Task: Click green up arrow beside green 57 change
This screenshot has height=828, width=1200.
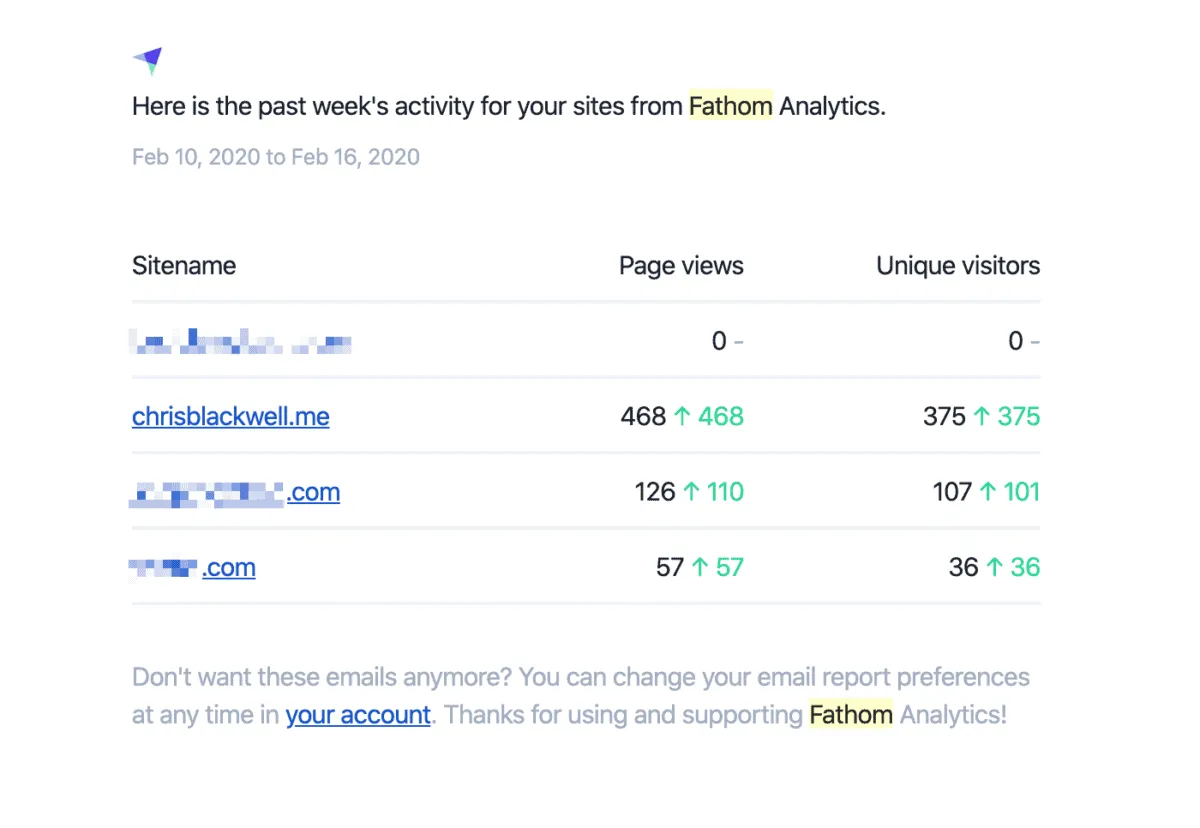Action: pyautogui.click(x=700, y=568)
